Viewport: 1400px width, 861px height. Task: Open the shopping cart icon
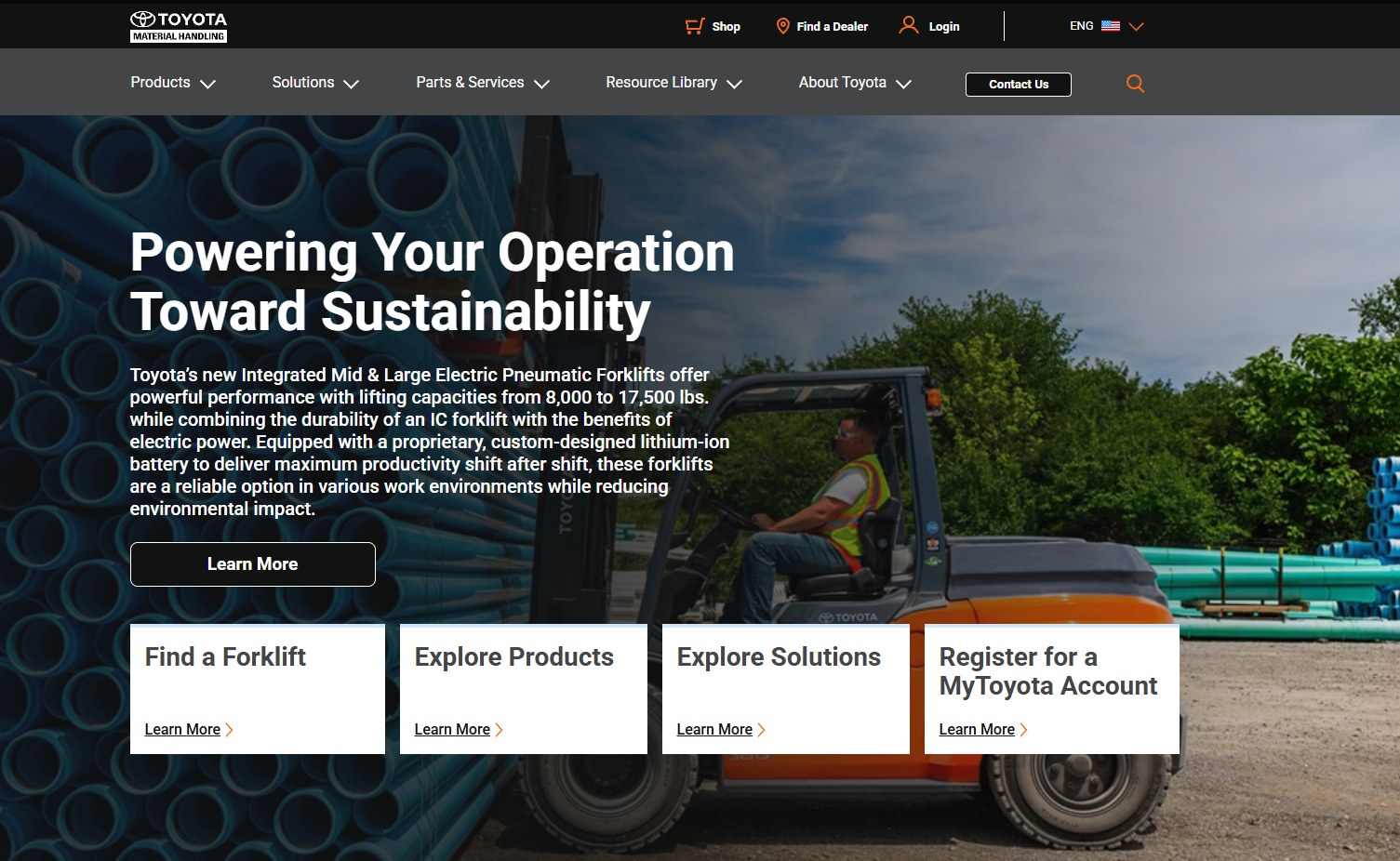click(x=695, y=26)
